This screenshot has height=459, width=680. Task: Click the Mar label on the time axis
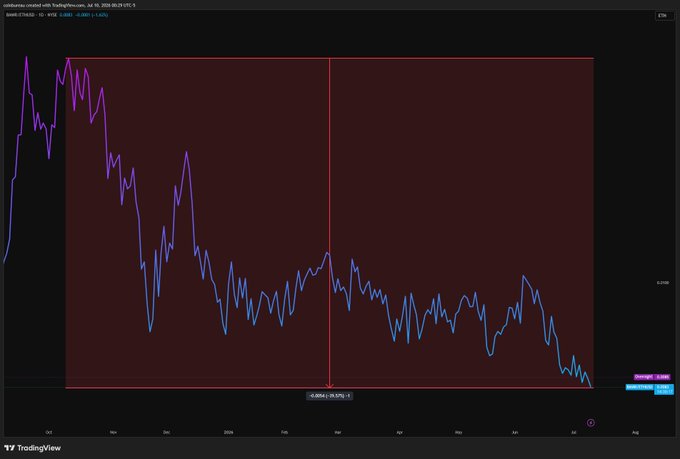click(x=337, y=432)
